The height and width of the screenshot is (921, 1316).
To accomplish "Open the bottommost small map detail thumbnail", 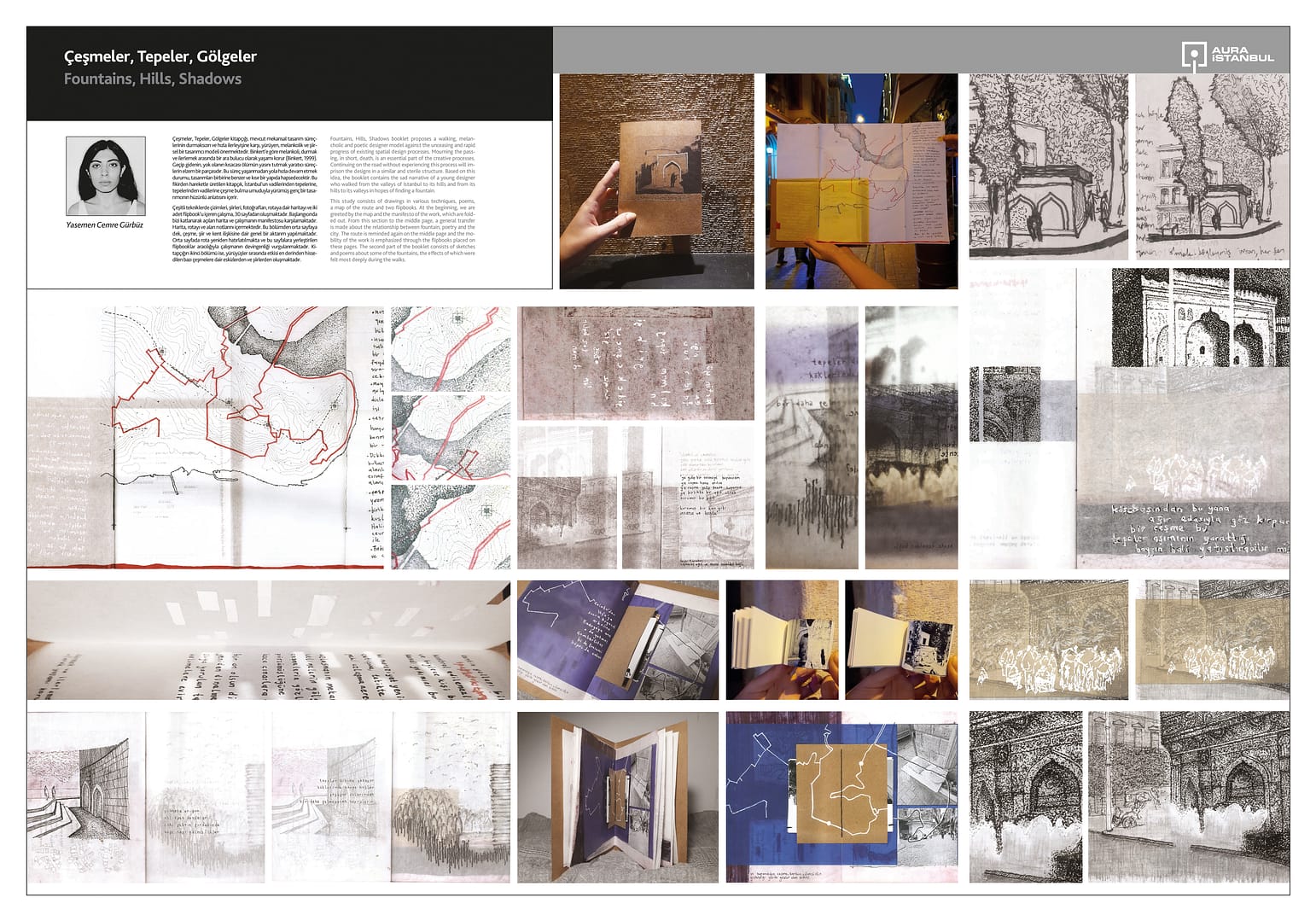I will 451,526.
